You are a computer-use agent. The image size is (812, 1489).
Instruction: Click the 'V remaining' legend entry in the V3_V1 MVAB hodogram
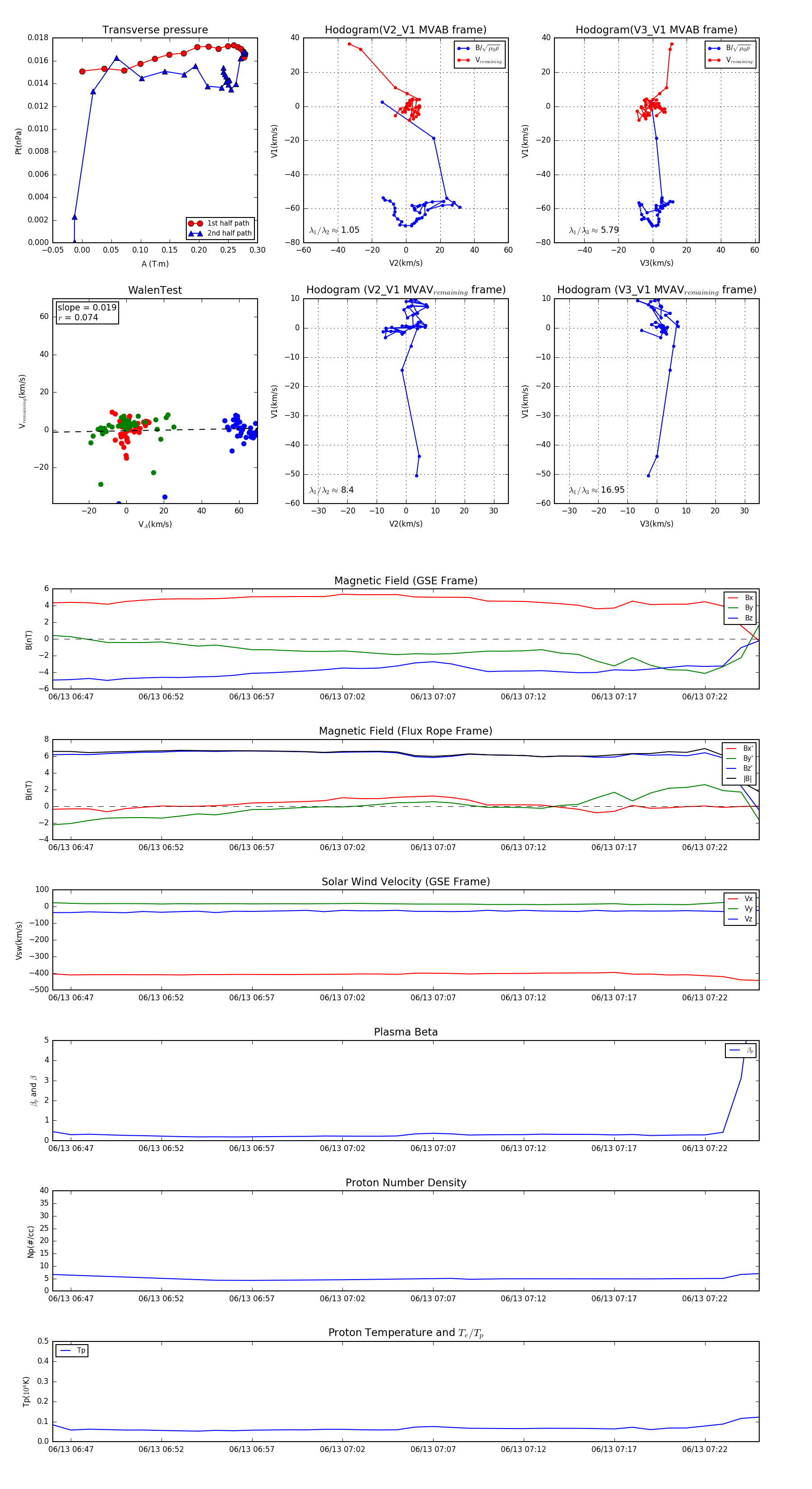(730, 60)
